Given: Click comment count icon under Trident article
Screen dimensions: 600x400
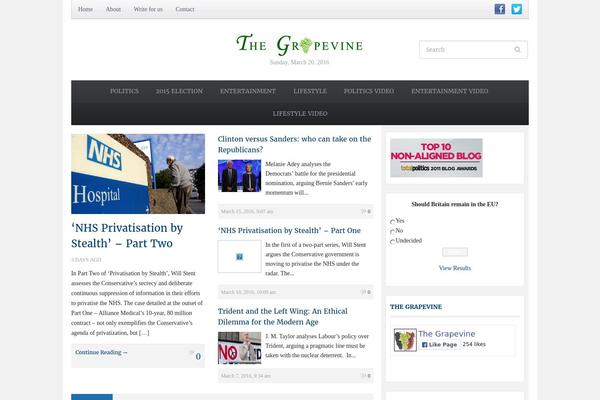Looking at the screenshot, I should pyautogui.click(x=366, y=376).
